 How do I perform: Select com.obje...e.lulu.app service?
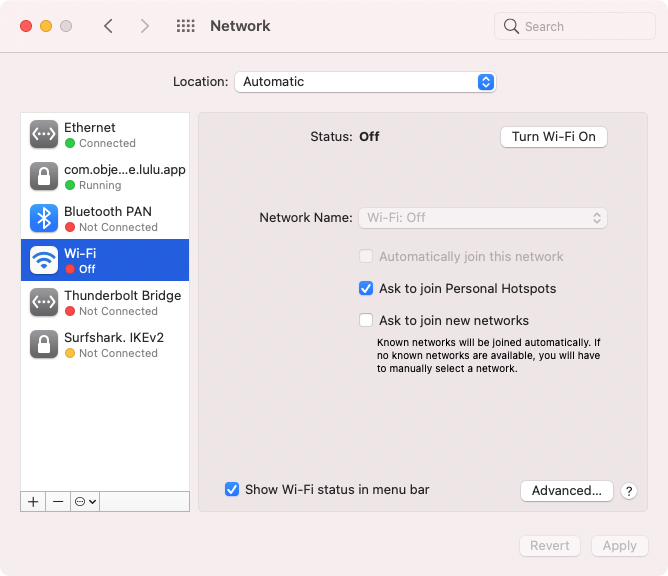(105, 176)
